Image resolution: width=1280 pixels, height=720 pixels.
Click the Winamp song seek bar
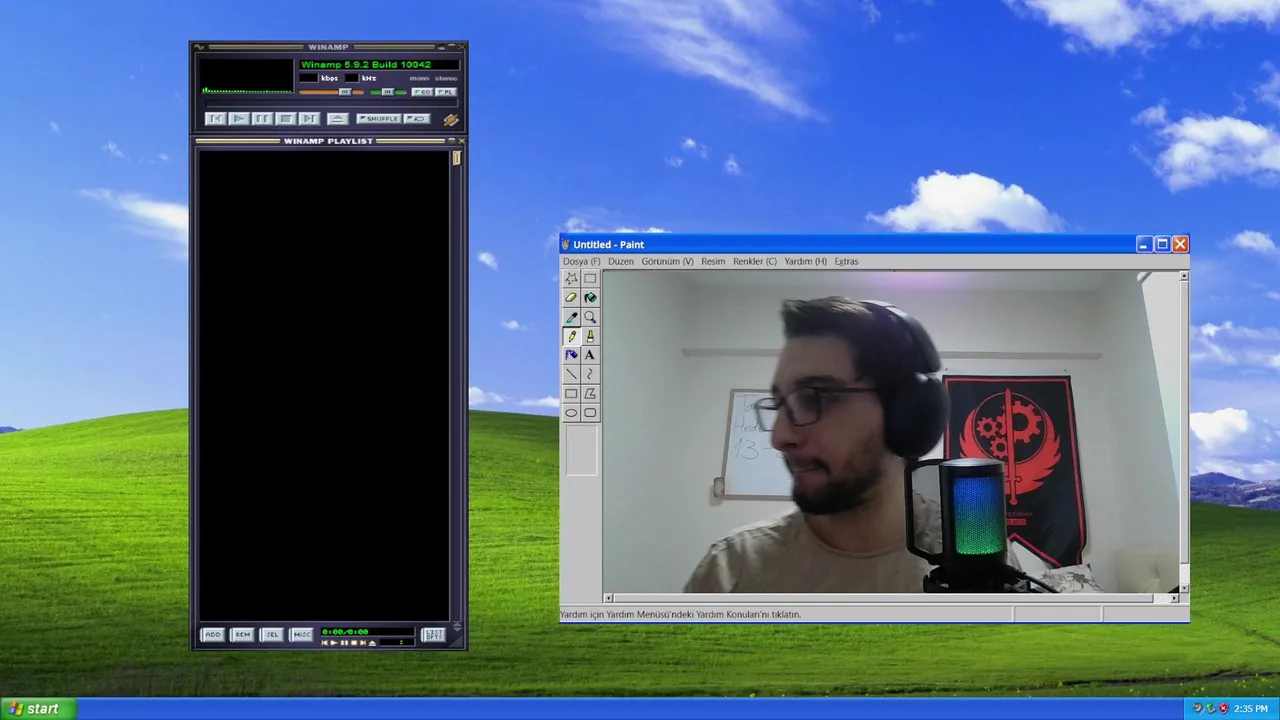[x=331, y=103]
